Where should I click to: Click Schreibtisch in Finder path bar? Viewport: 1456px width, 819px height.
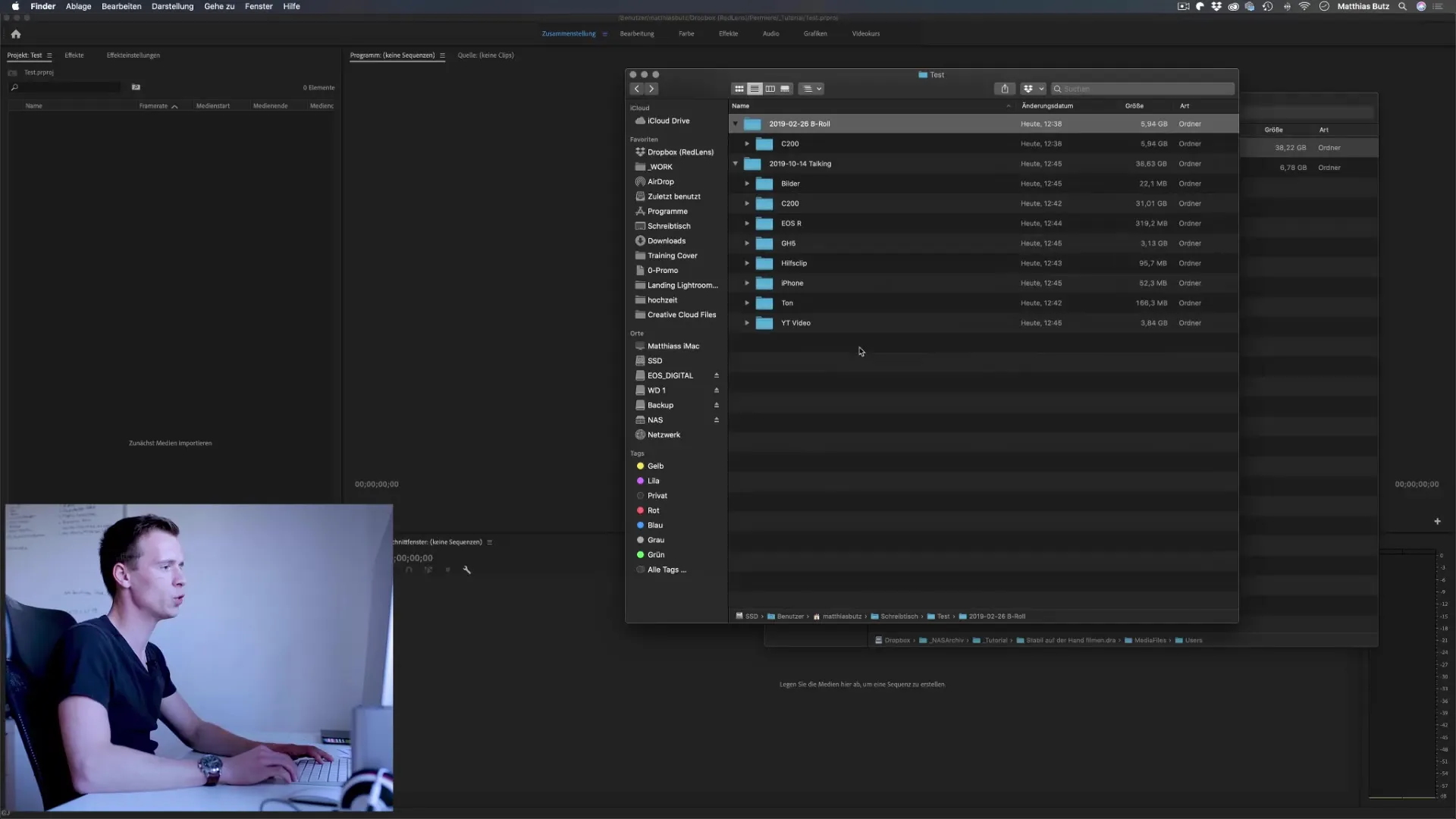point(894,617)
